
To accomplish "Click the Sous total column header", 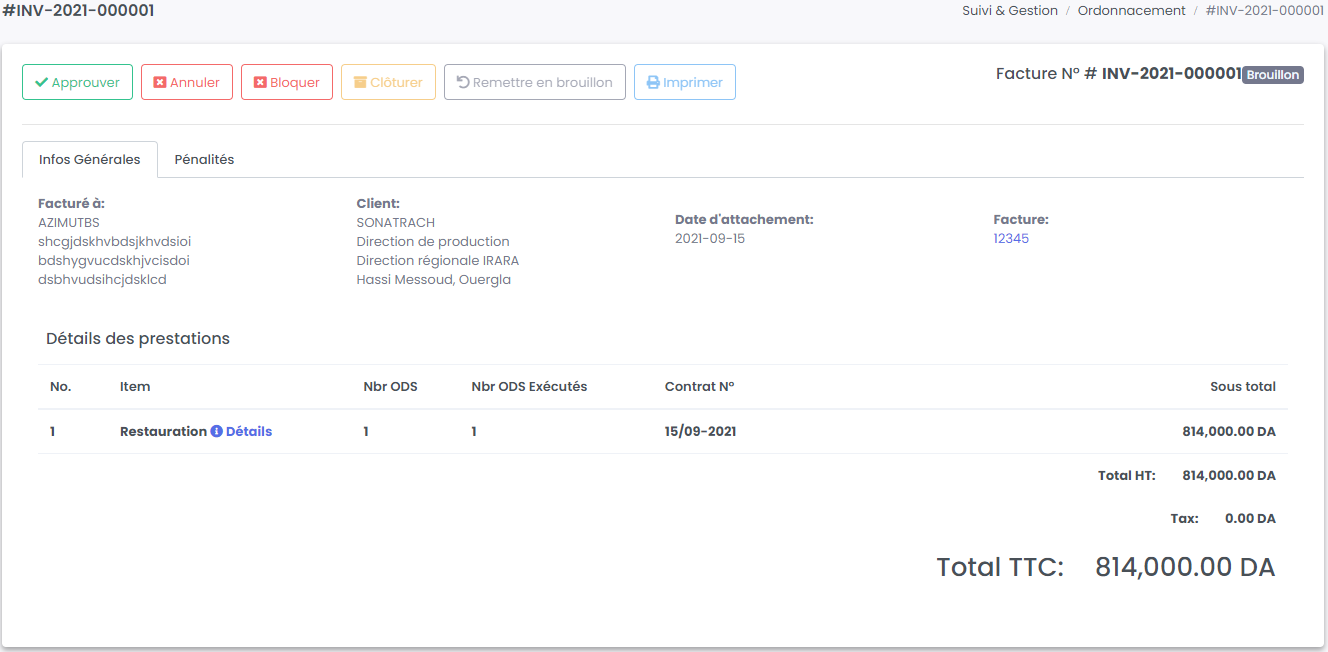I will coord(1242,387).
